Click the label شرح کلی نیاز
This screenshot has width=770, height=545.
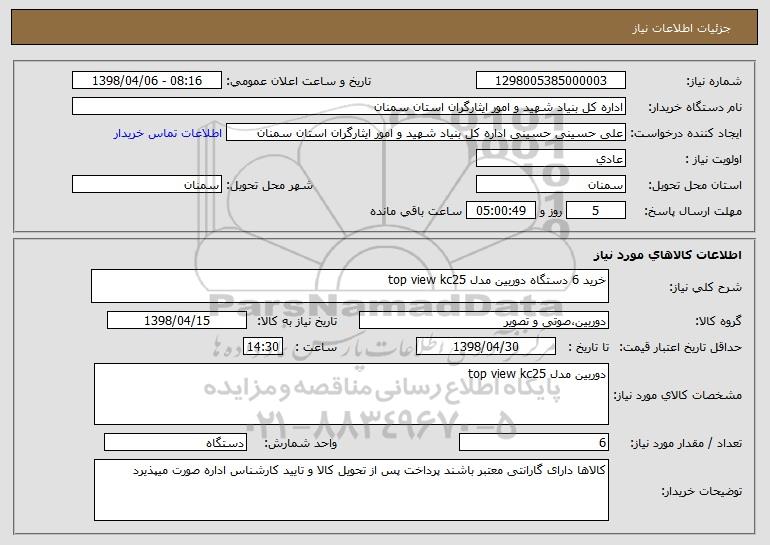(706, 287)
